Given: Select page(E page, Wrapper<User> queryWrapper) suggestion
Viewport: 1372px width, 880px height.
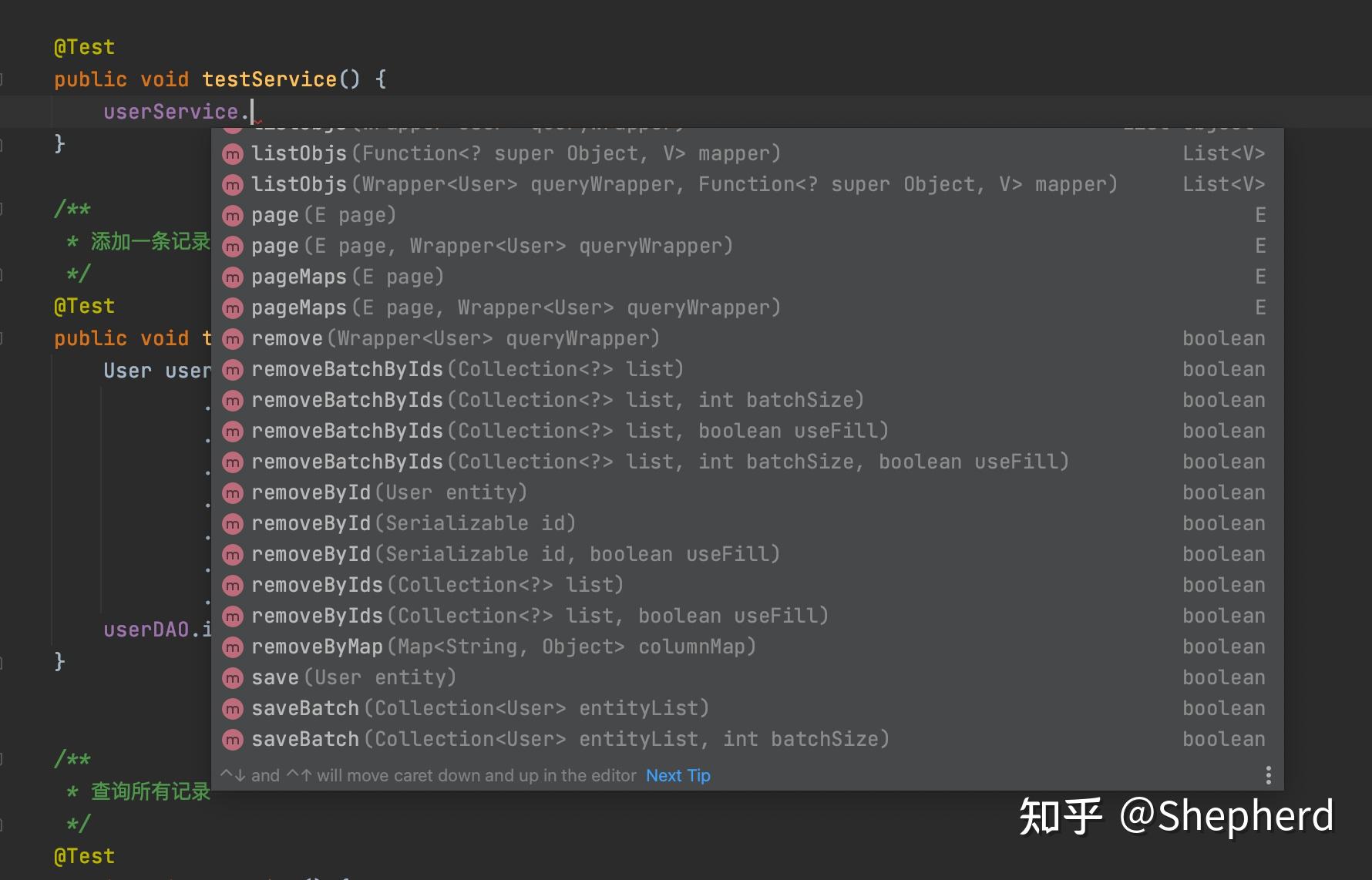Looking at the screenshot, I should tap(492, 246).
